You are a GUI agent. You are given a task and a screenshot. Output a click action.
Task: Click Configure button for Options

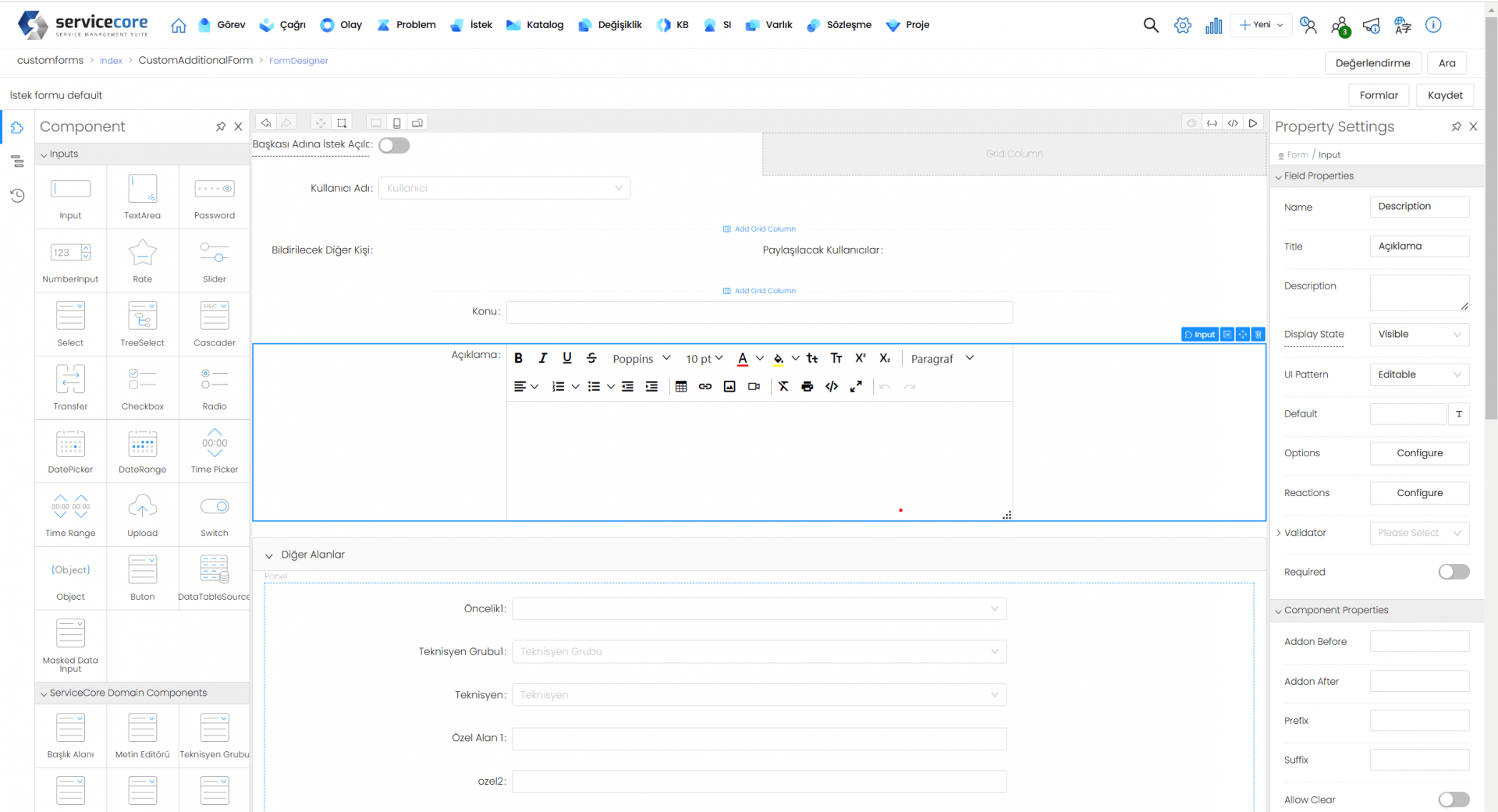(1419, 453)
